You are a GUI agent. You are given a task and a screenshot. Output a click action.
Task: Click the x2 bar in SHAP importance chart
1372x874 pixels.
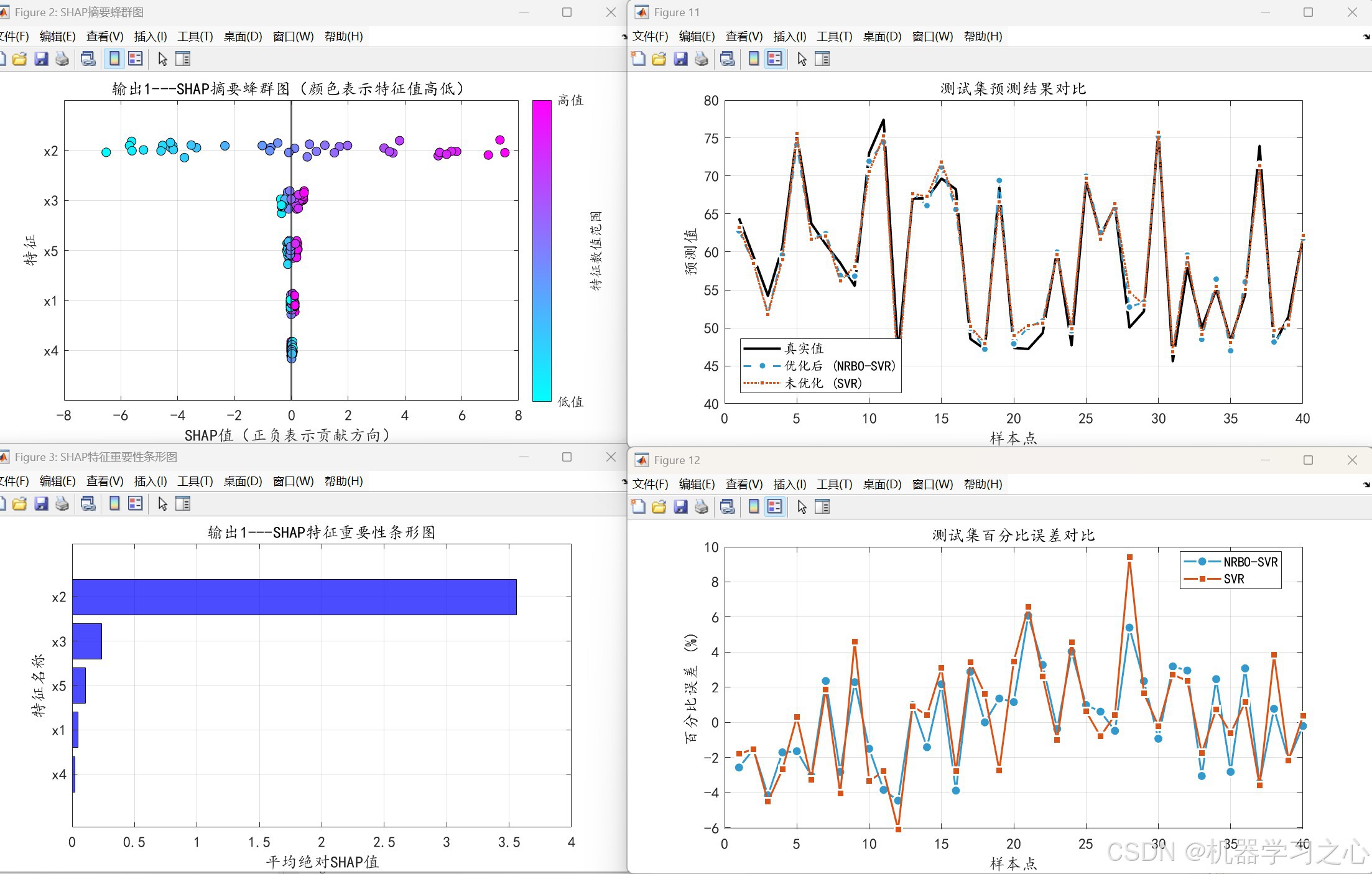[x=294, y=597]
